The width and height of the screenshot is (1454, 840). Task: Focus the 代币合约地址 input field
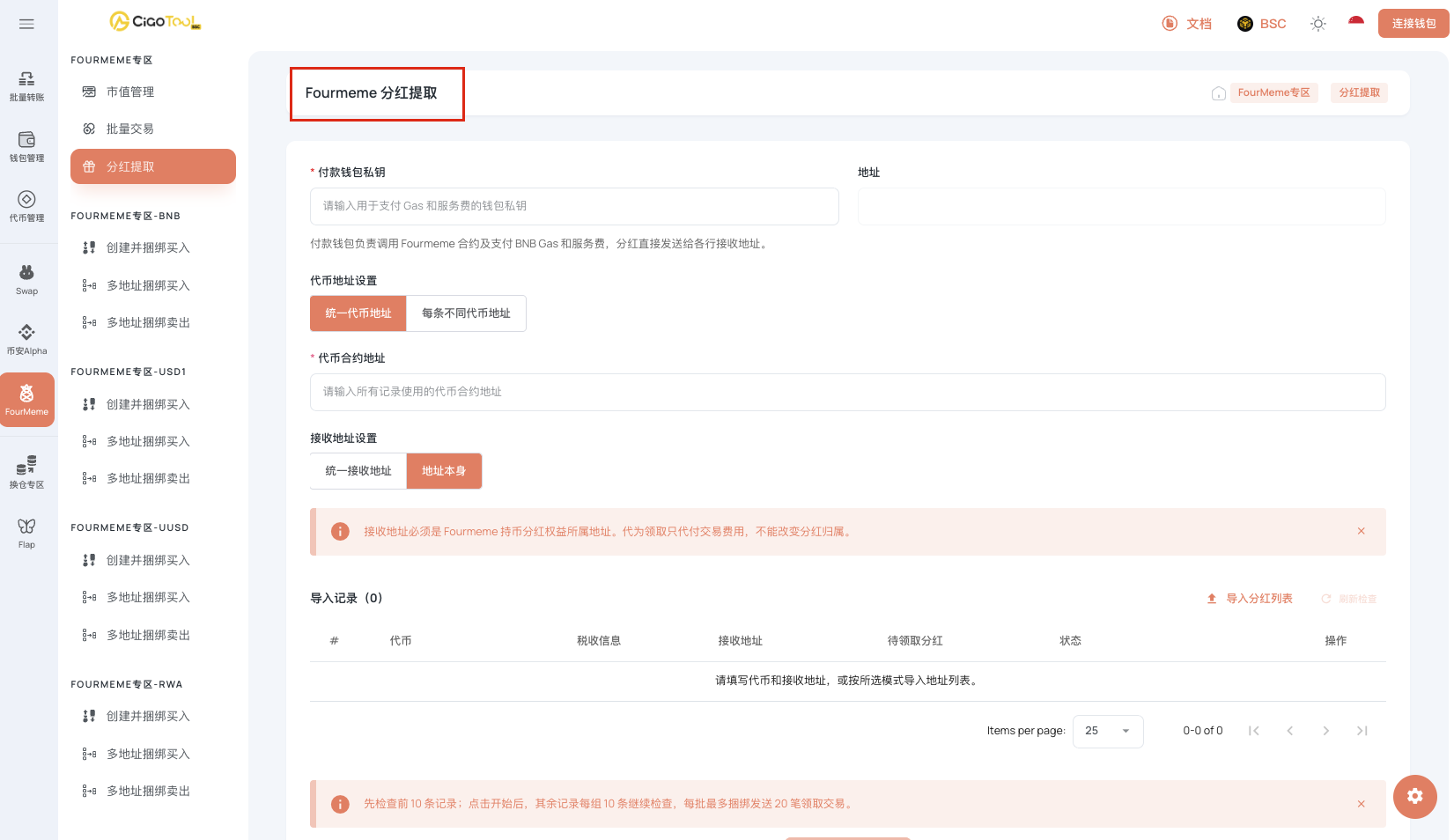coord(848,392)
